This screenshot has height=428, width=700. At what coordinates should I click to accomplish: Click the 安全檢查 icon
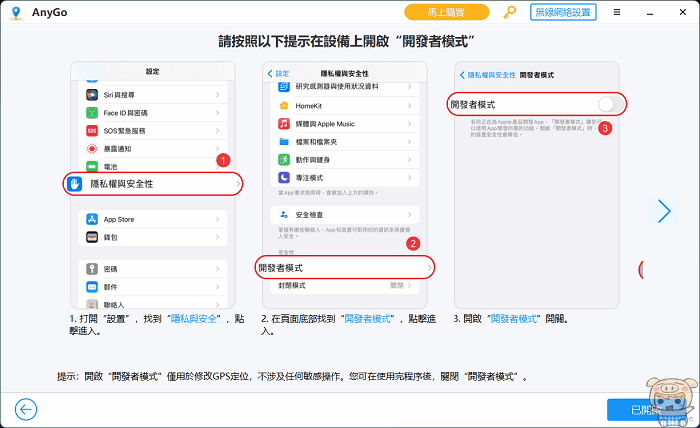click(284, 215)
